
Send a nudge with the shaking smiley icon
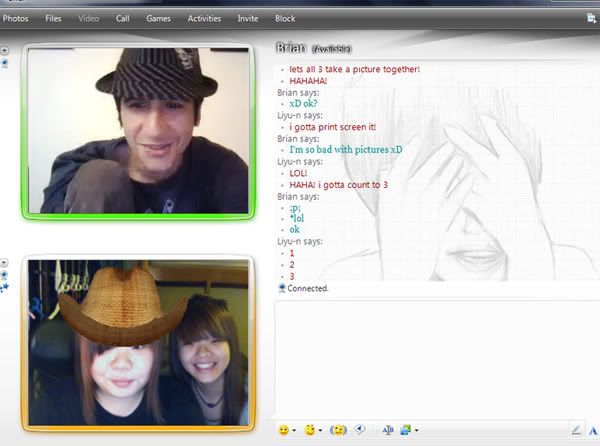pos(338,430)
